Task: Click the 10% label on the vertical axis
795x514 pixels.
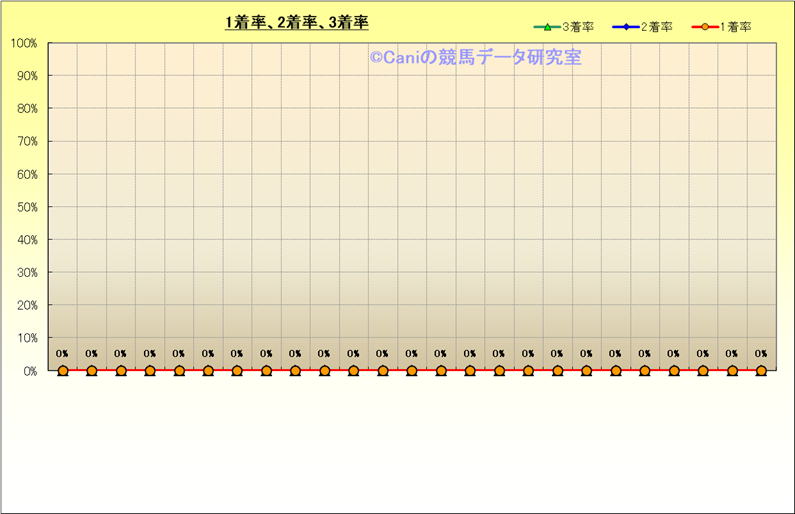Action: (26, 338)
